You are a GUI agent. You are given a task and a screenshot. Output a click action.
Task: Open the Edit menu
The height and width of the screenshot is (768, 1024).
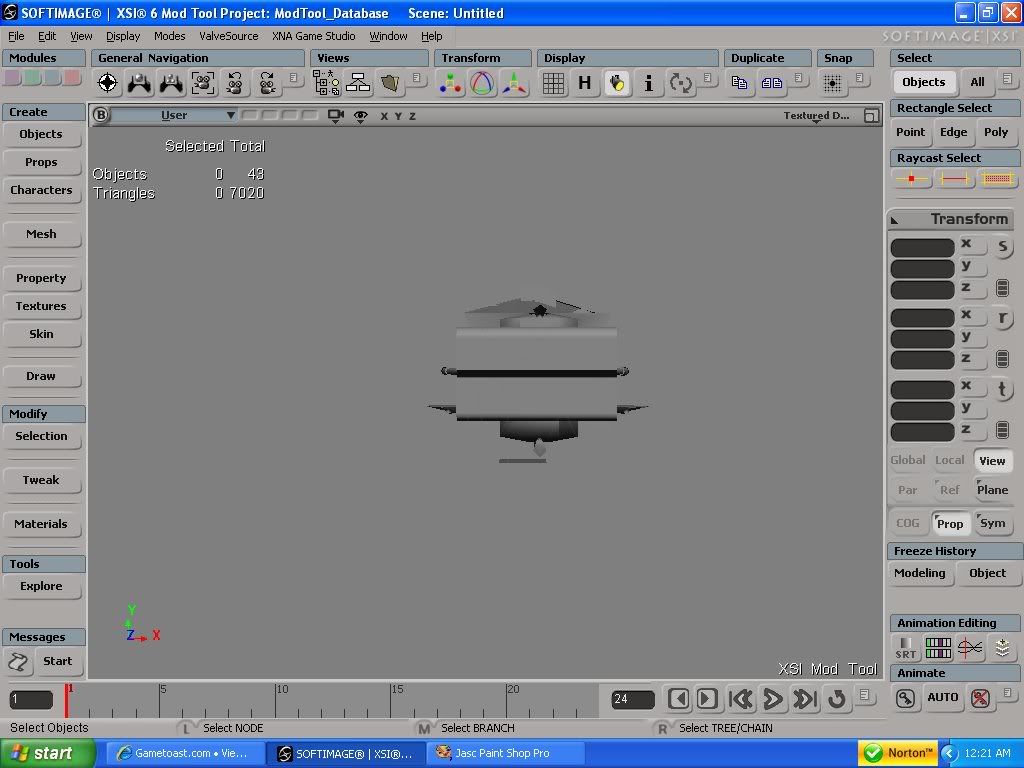point(47,36)
